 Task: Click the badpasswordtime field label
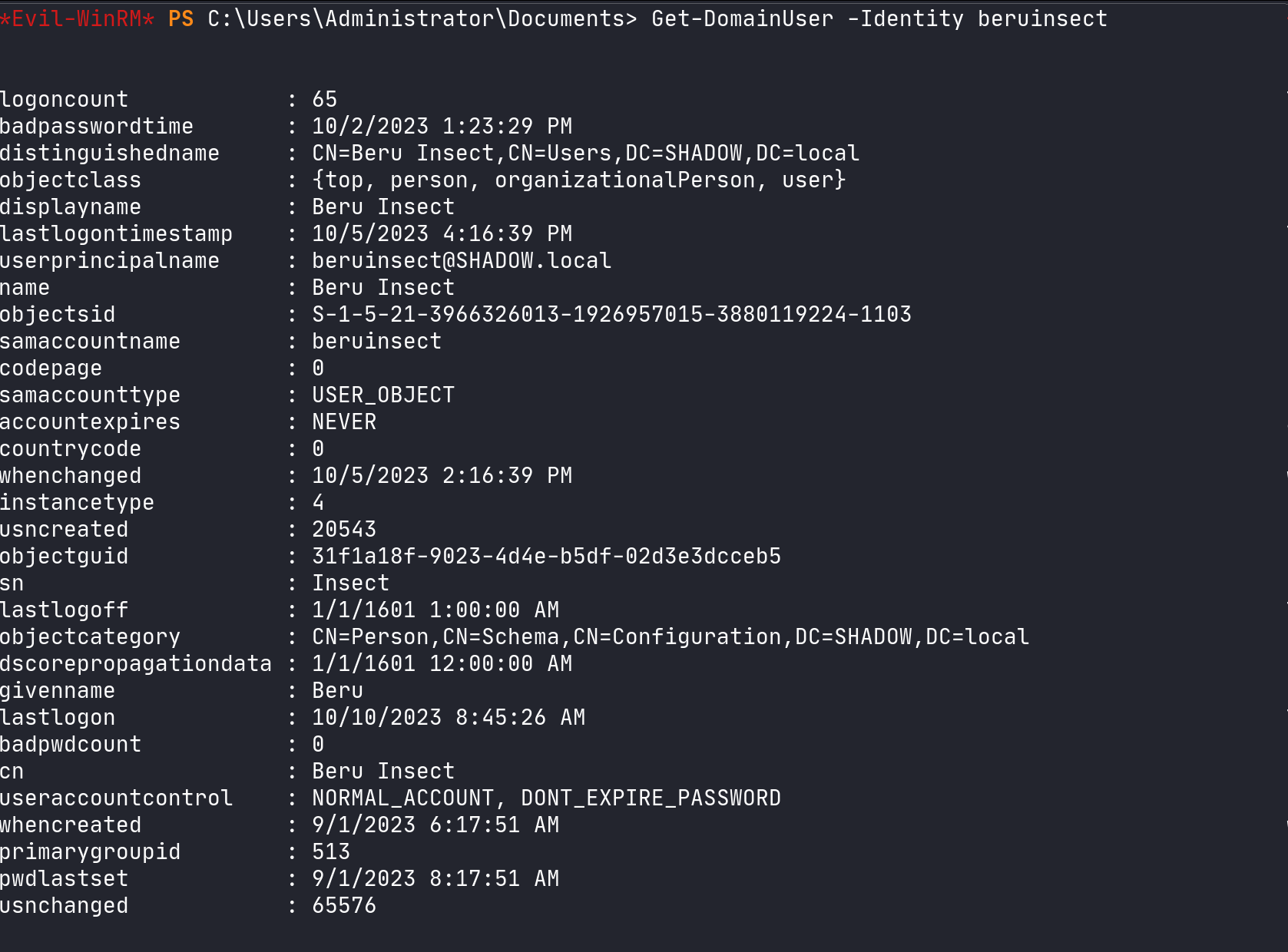click(97, 126)
